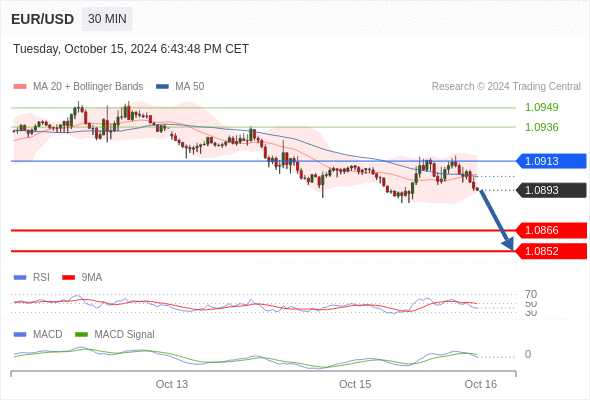590x400 pixels.
Task: Toggle the 9MA legend entry
Action: [82, 277]
